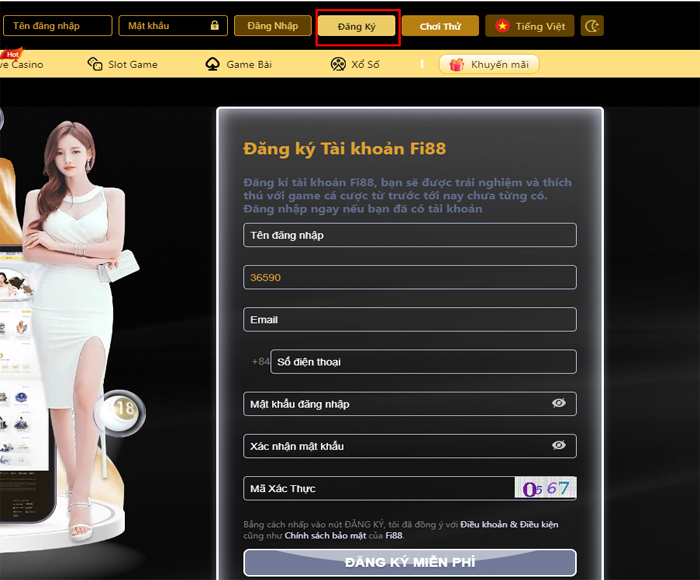Open the Khuyến mãi promotions page
700x580 pixels.
click(489, 64)
